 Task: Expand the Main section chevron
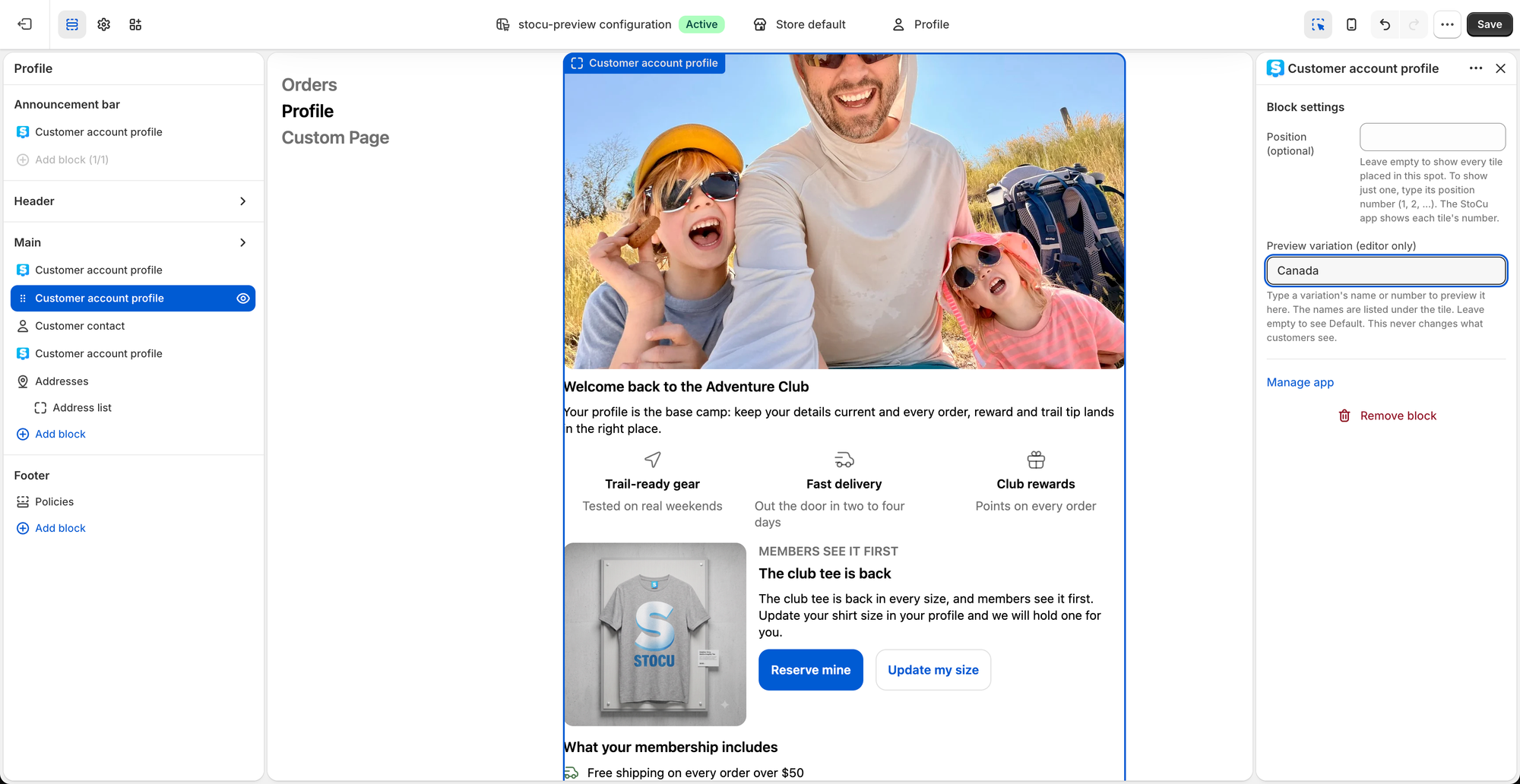point(243,242)
